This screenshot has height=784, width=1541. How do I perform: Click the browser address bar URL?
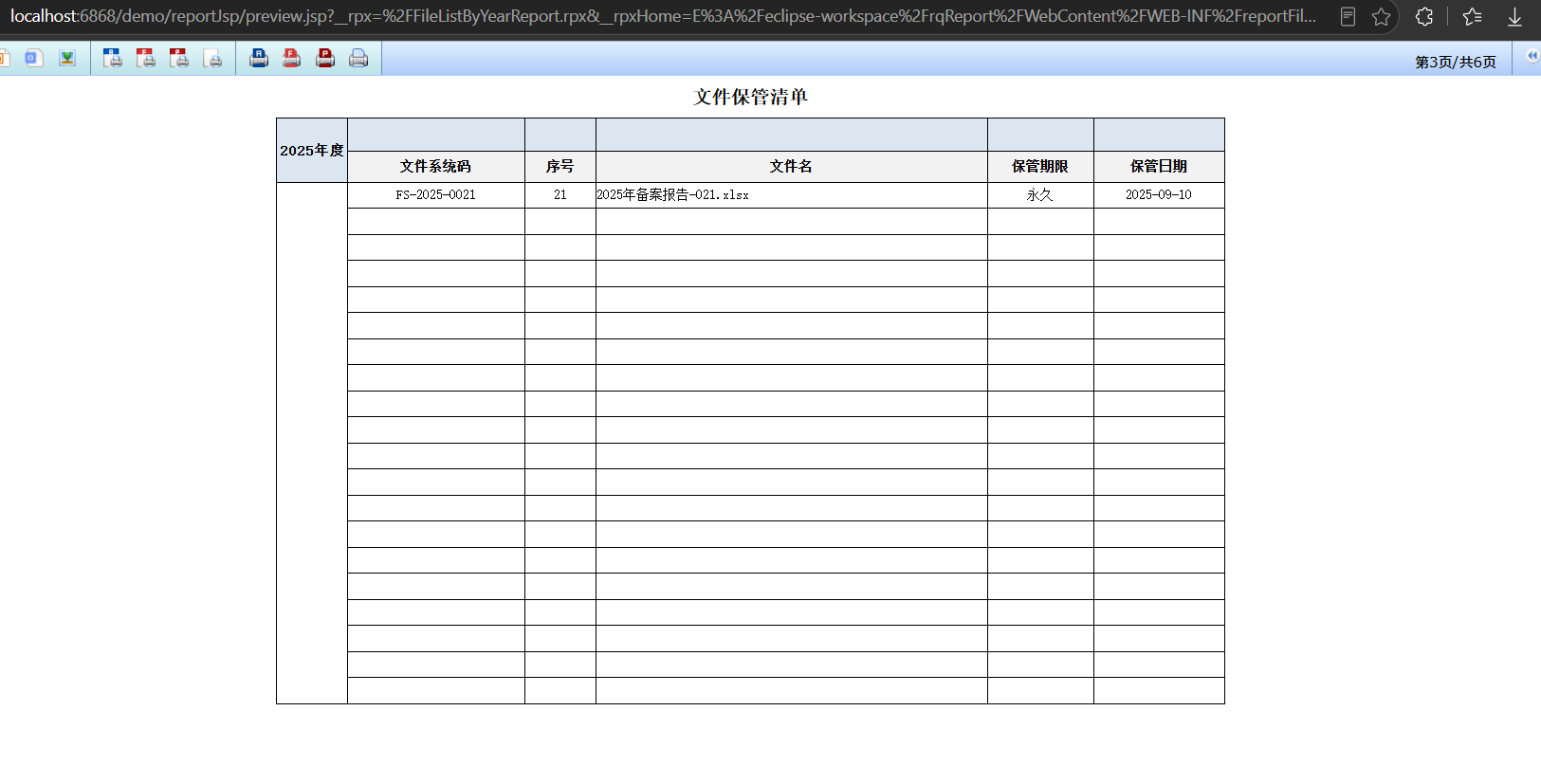coord(663,16)
